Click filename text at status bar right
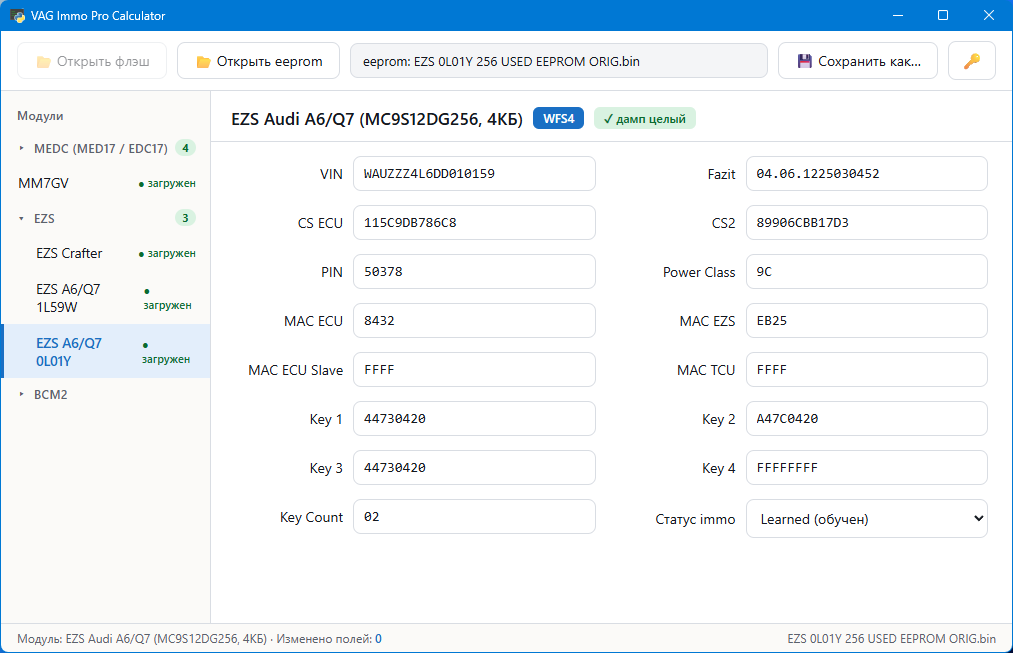 (x=892, y=639)
